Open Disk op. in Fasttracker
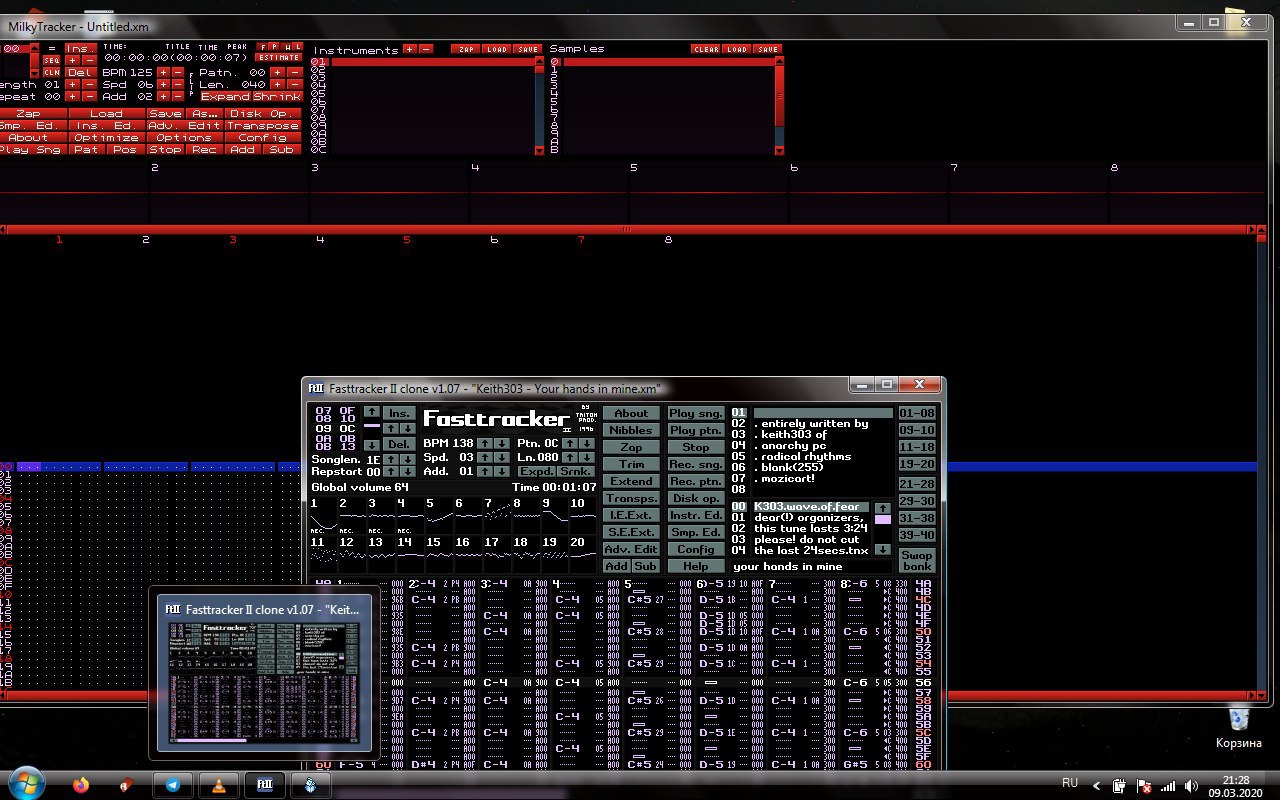This screenshot has width=1280, height=800. coord(696,498)
